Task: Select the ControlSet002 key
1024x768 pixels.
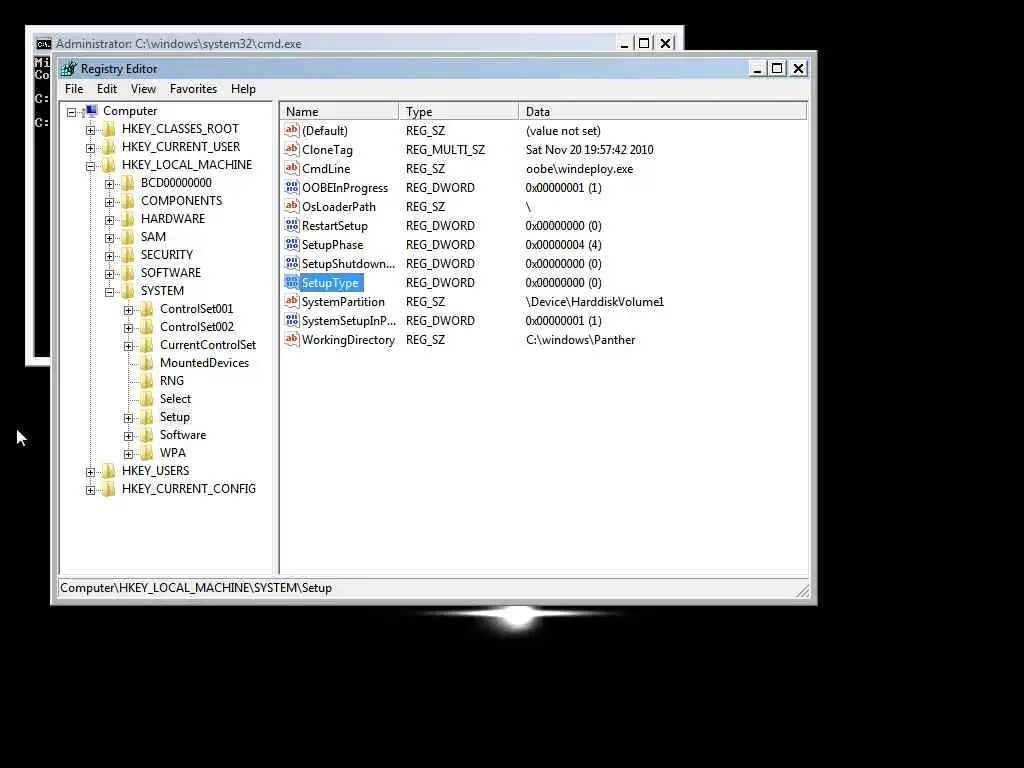Action: coord(197,327)
